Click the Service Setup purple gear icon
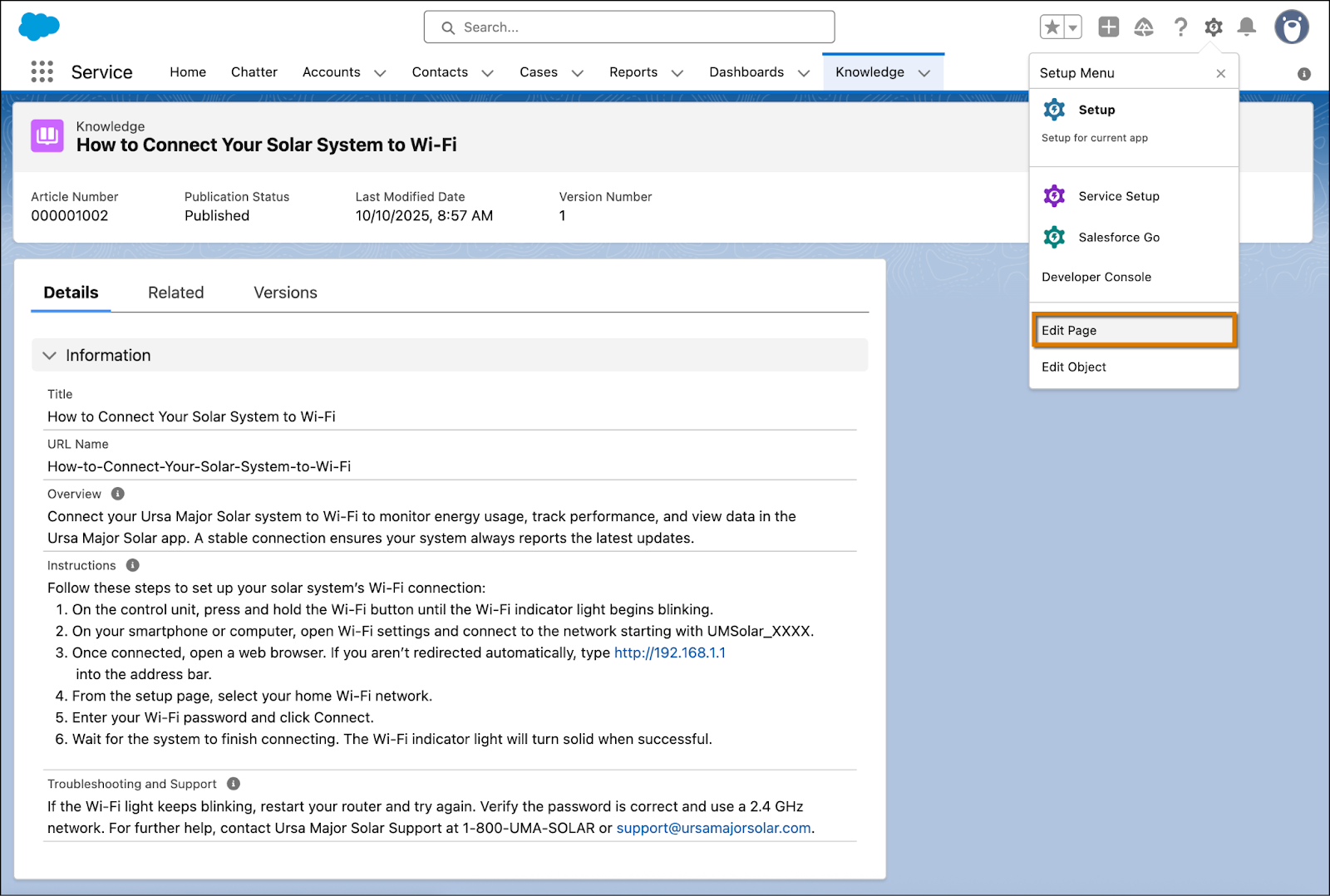The width and height of the screenshot is (1330, 896). tap(1054, 195)
